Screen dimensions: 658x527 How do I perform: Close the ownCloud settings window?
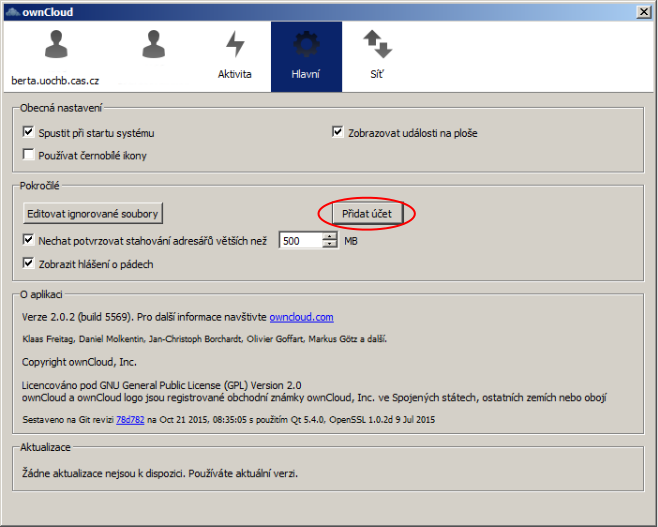point(644,12)
